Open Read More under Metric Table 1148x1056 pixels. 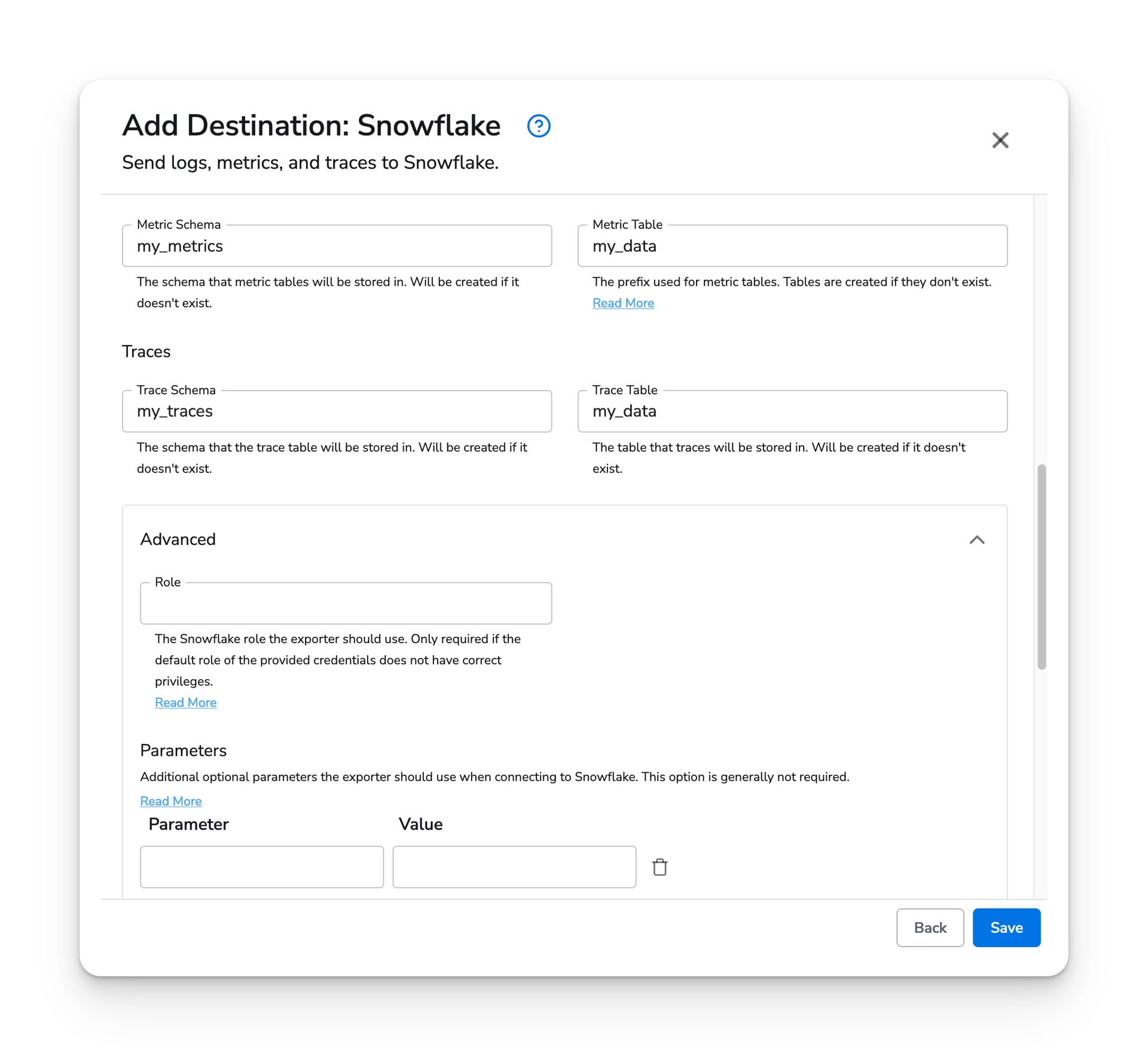click(623, 303)
